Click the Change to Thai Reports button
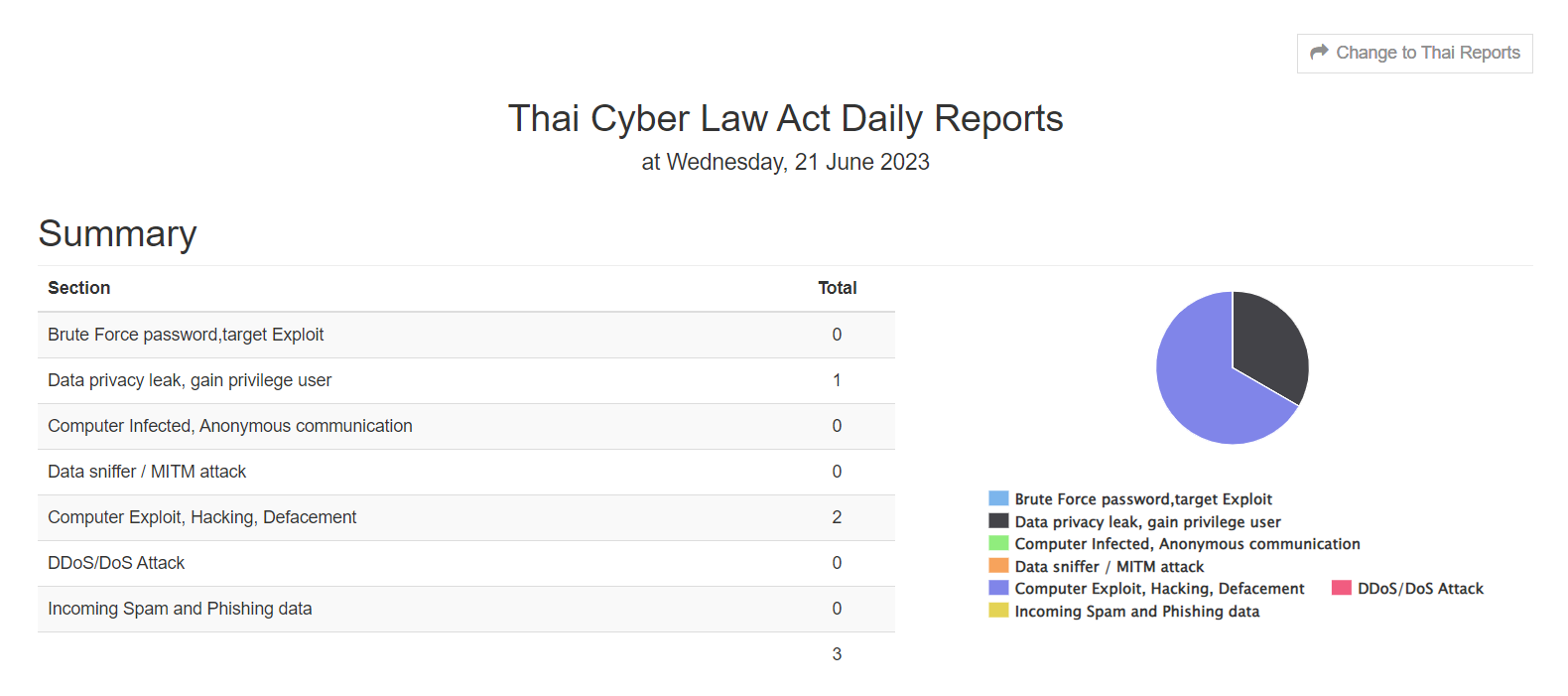 [x=1414, y=54]
